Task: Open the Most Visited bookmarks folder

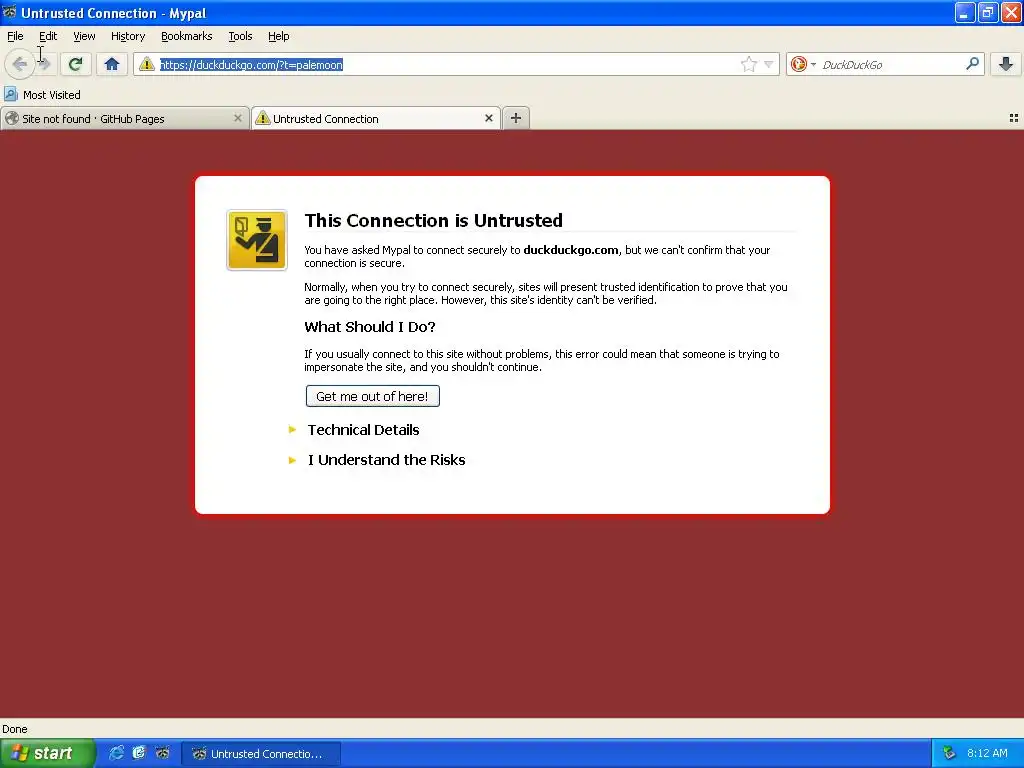Action: [x=42, y=95]
